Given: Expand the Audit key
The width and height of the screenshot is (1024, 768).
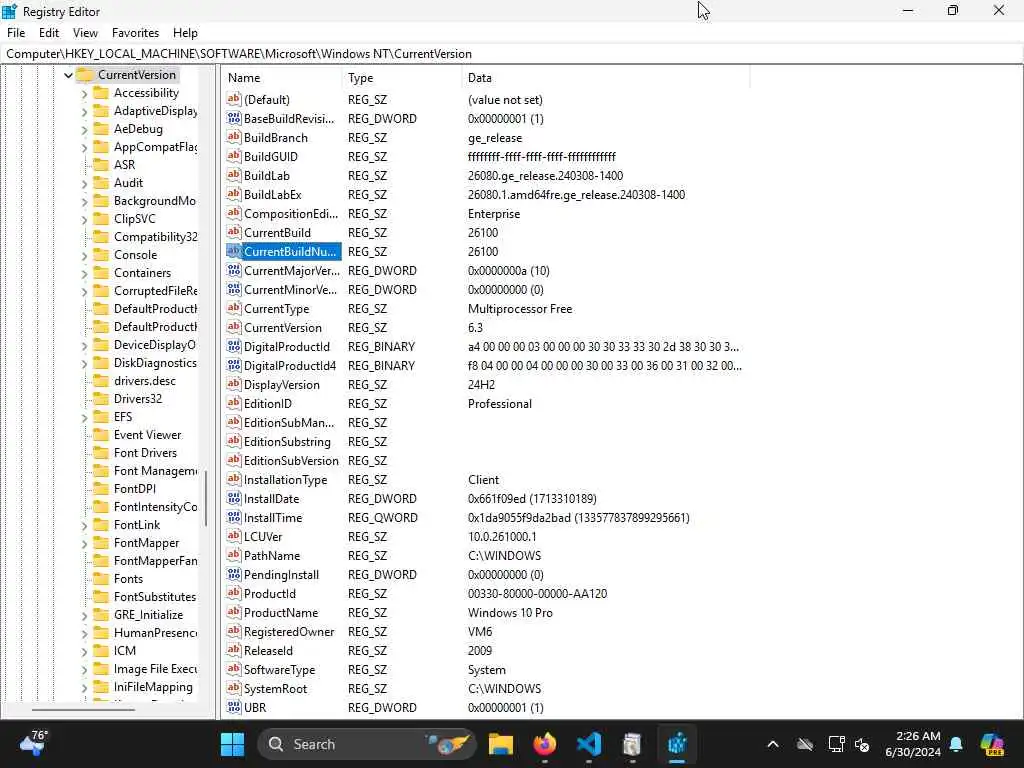Looking at the screenshot, I should (x=84, y=184).
